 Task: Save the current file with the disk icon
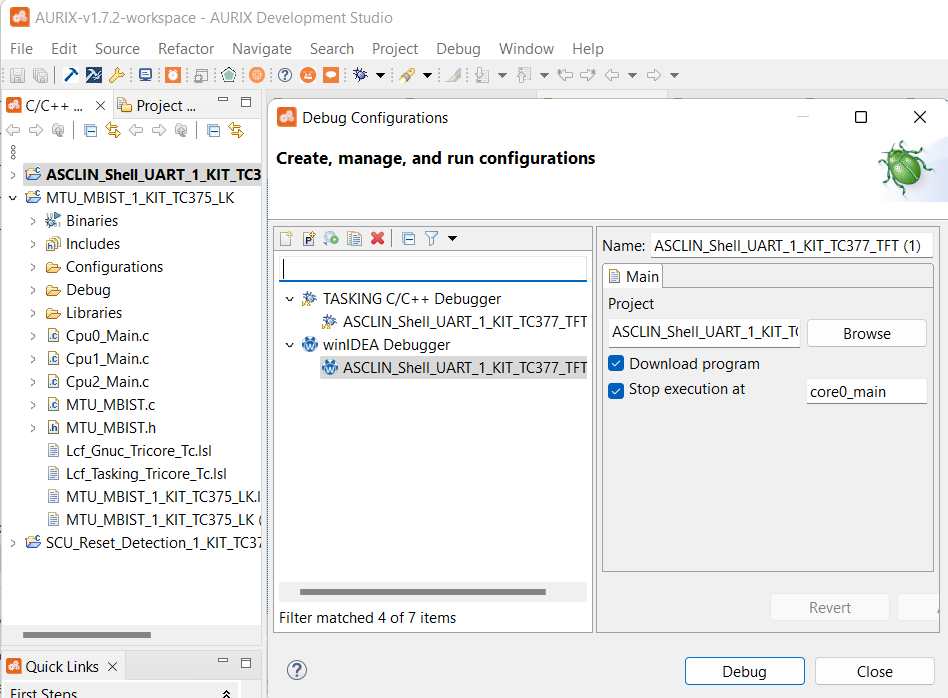tap(17, 75)
